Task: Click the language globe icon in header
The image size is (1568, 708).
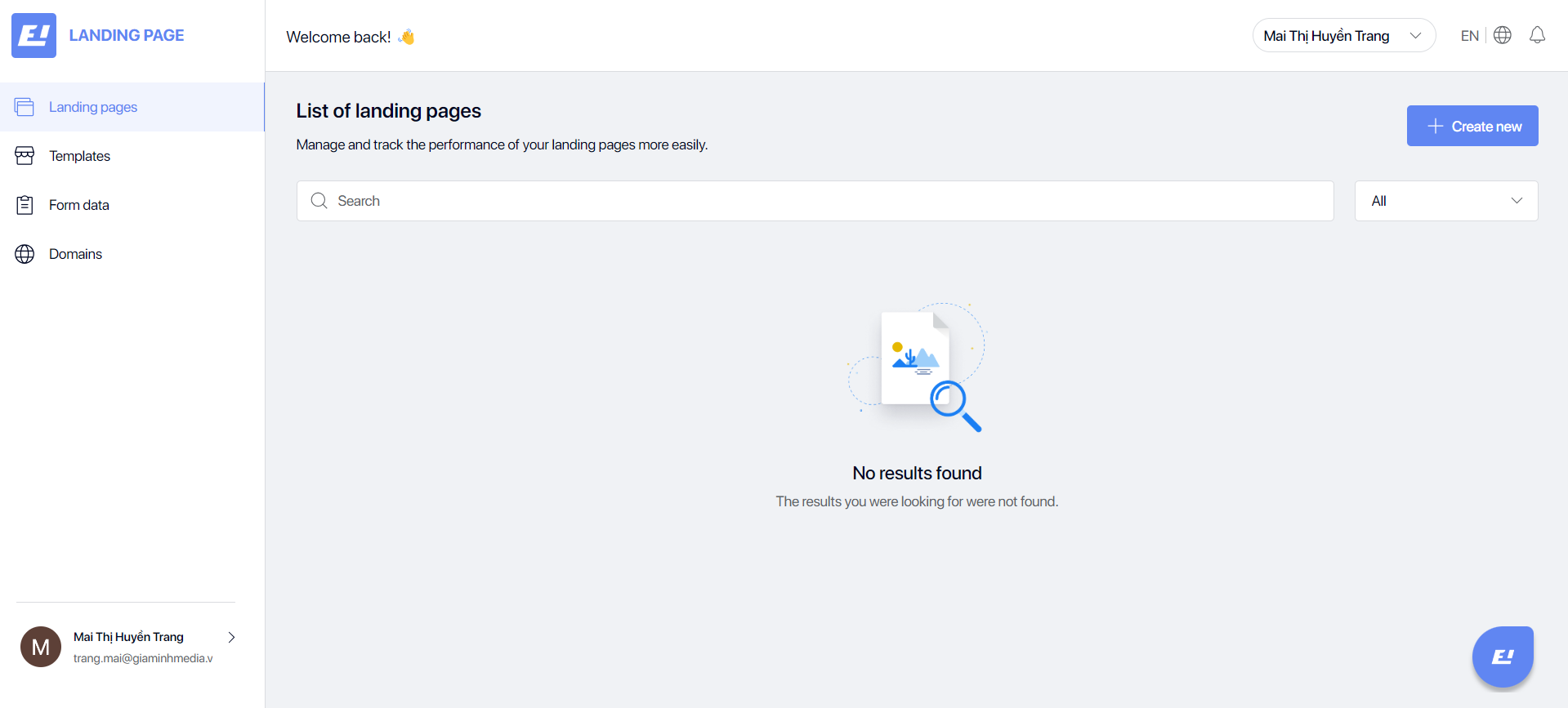Action: [x=1502, y=35]
